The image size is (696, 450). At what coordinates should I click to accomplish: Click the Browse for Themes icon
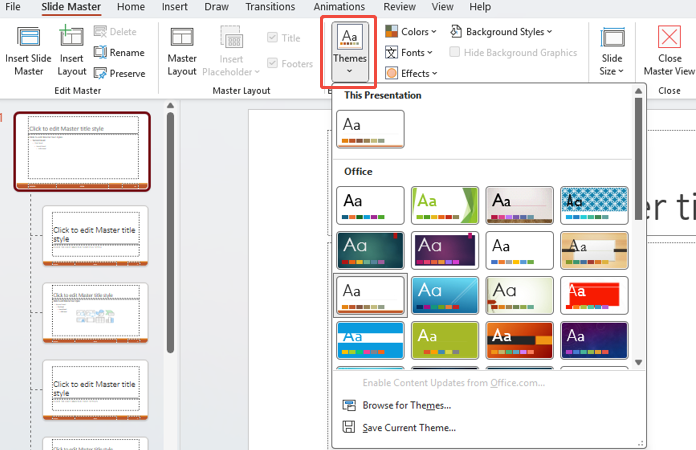(x=349, y=405)
